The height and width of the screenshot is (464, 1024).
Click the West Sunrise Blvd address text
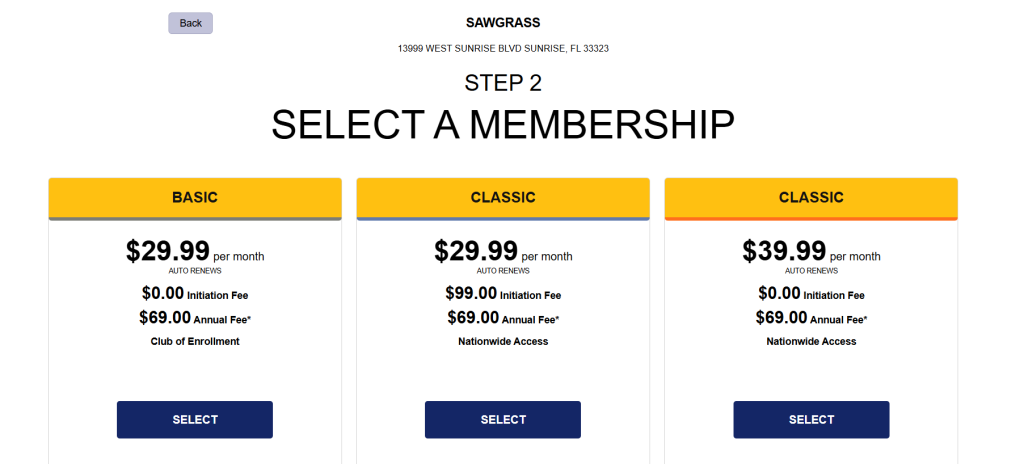click(503, 48)
